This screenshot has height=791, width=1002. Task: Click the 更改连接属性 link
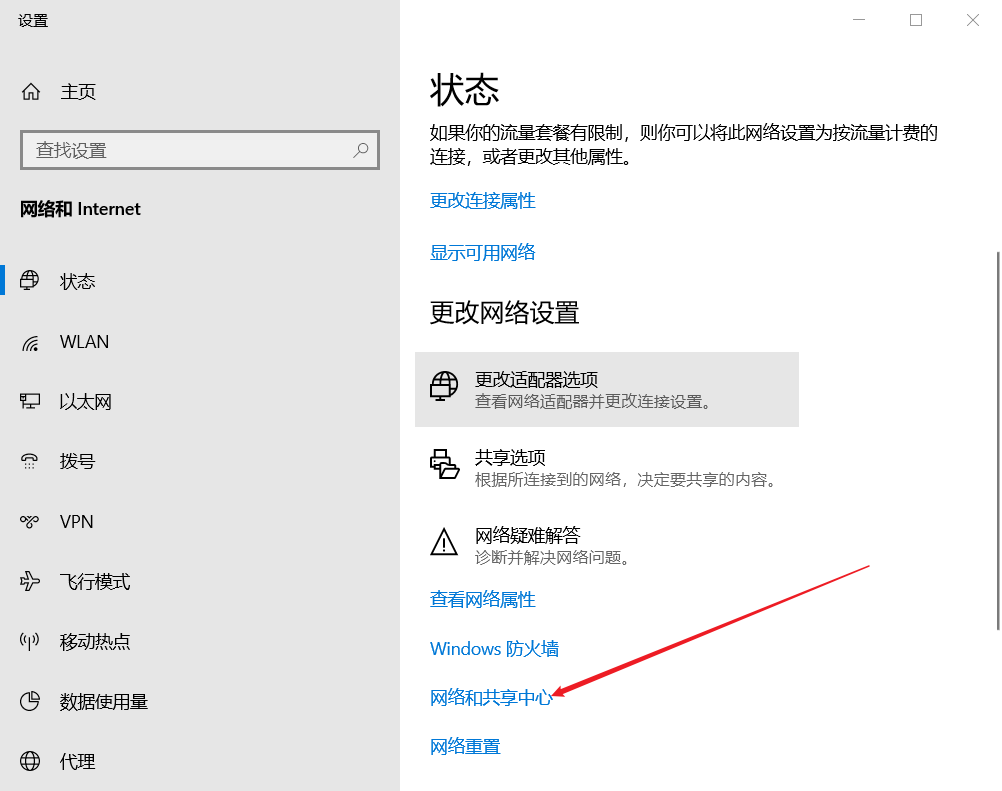pyautogui.click(x=482, y=201)
